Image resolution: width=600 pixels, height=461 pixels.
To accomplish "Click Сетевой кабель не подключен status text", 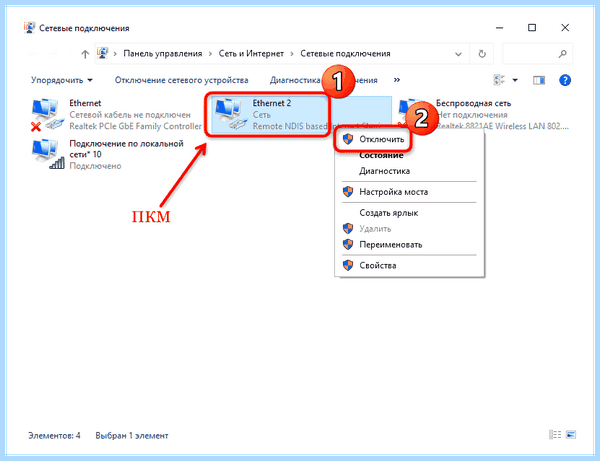I will point(130,114).
